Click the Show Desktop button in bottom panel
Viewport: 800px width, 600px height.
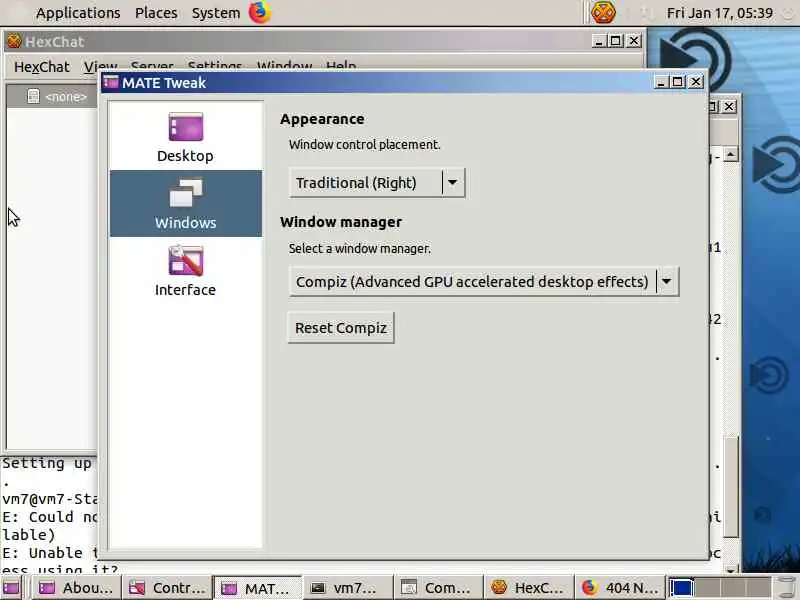(11, 588)
